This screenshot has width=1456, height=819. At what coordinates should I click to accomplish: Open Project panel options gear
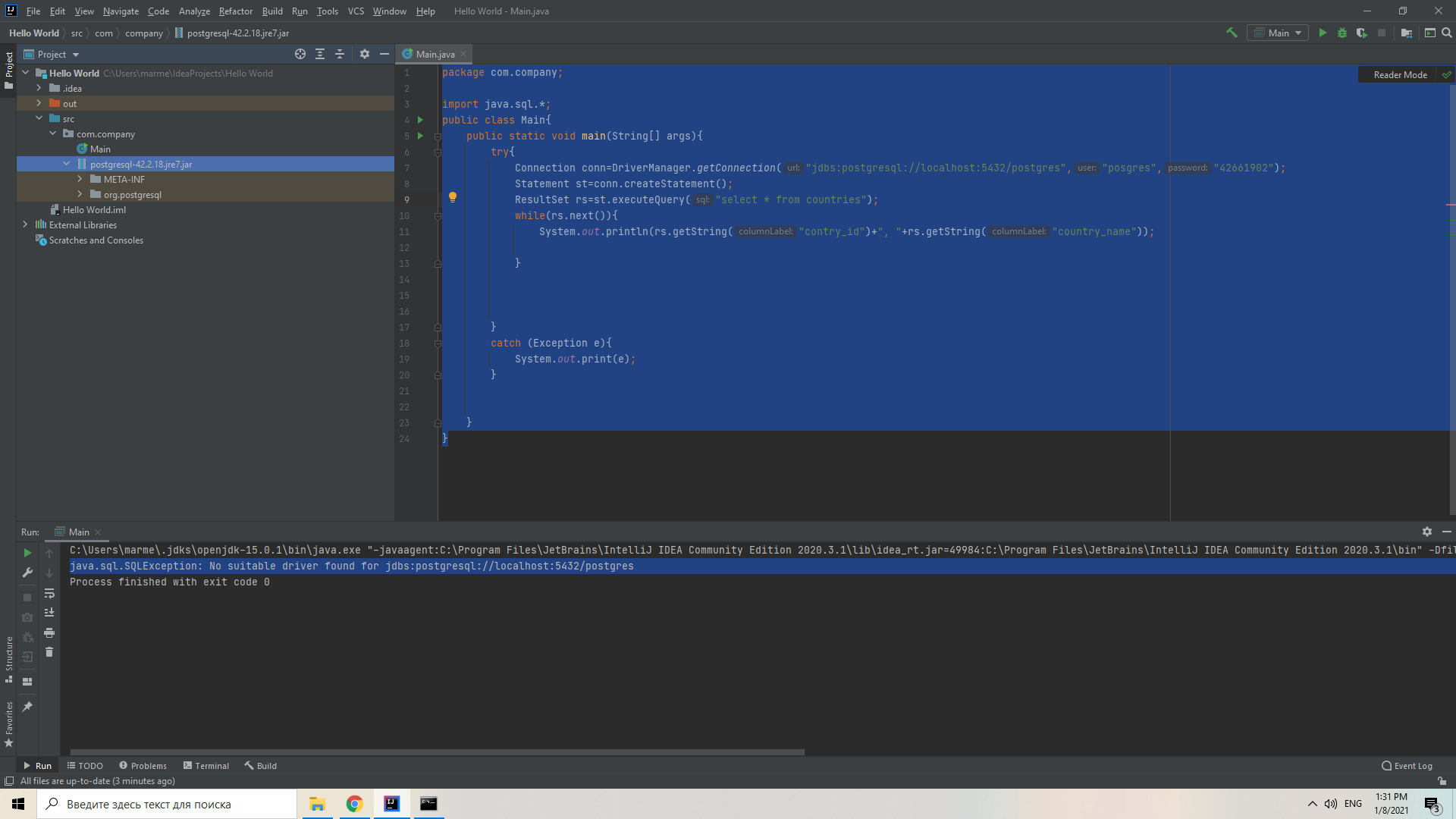pos(365,54)
